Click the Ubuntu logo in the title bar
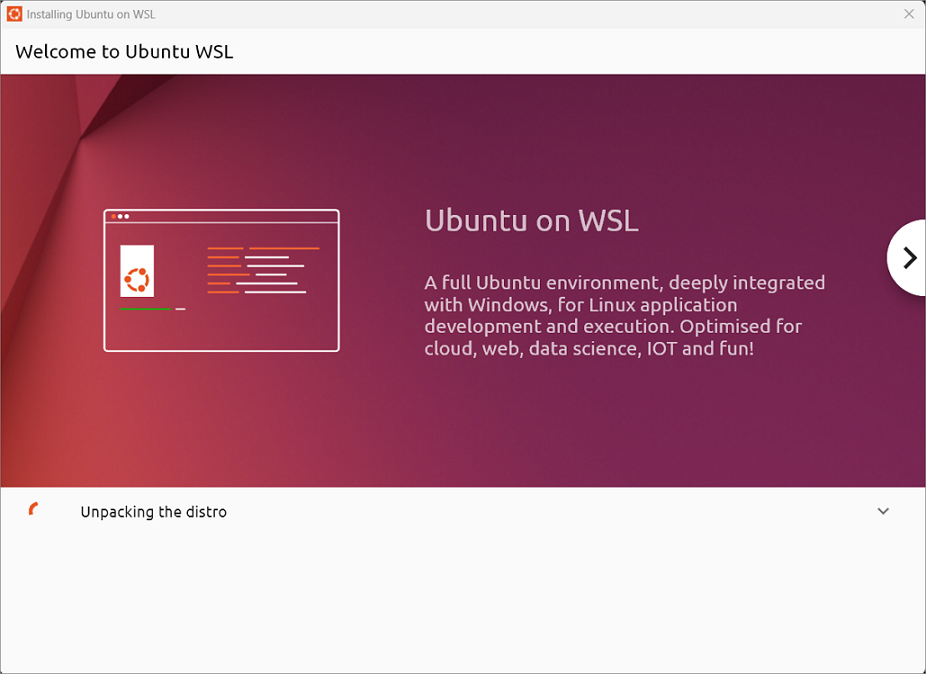 [x=14, y=14]
